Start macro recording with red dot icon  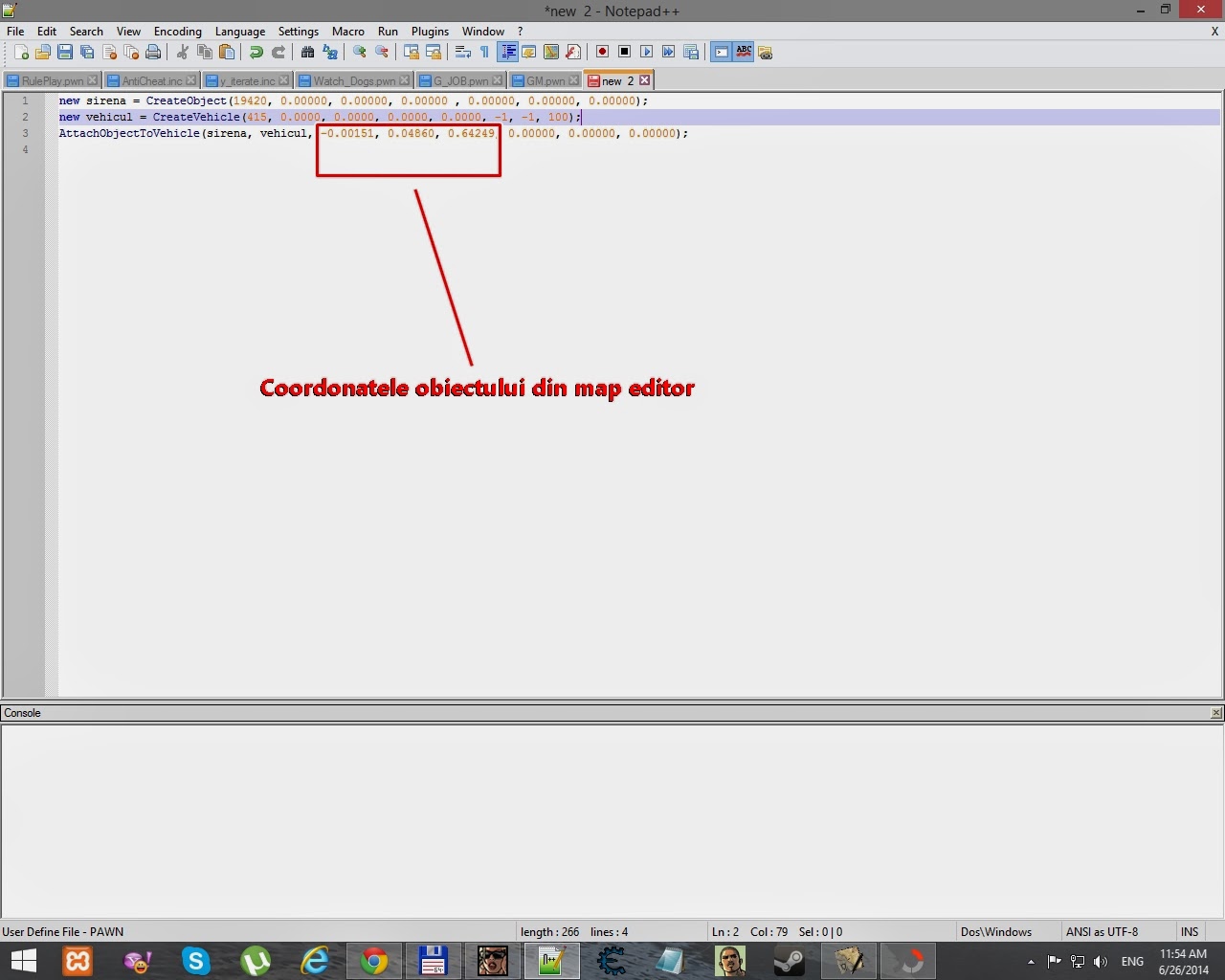coord(603,52)
